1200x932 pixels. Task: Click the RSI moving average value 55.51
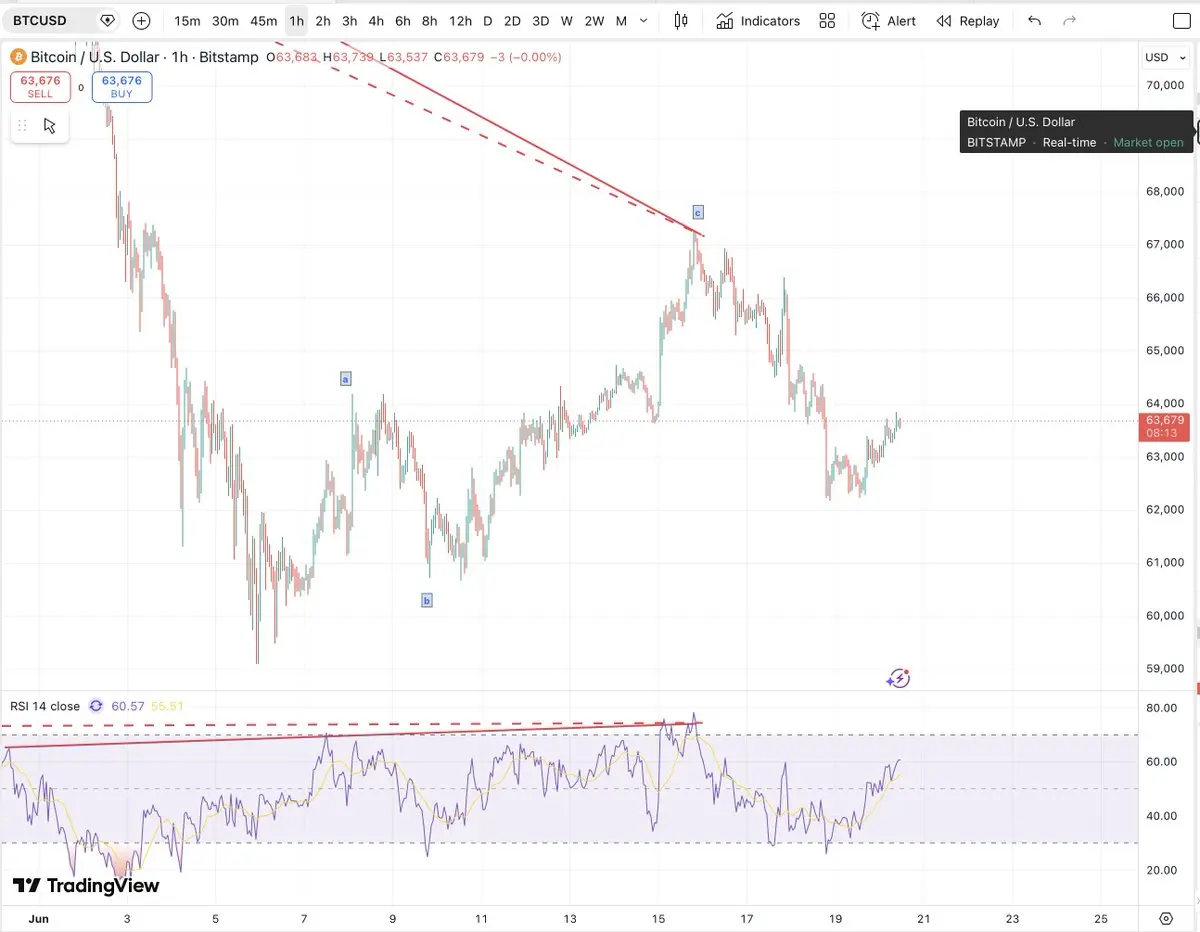[167, 706]
